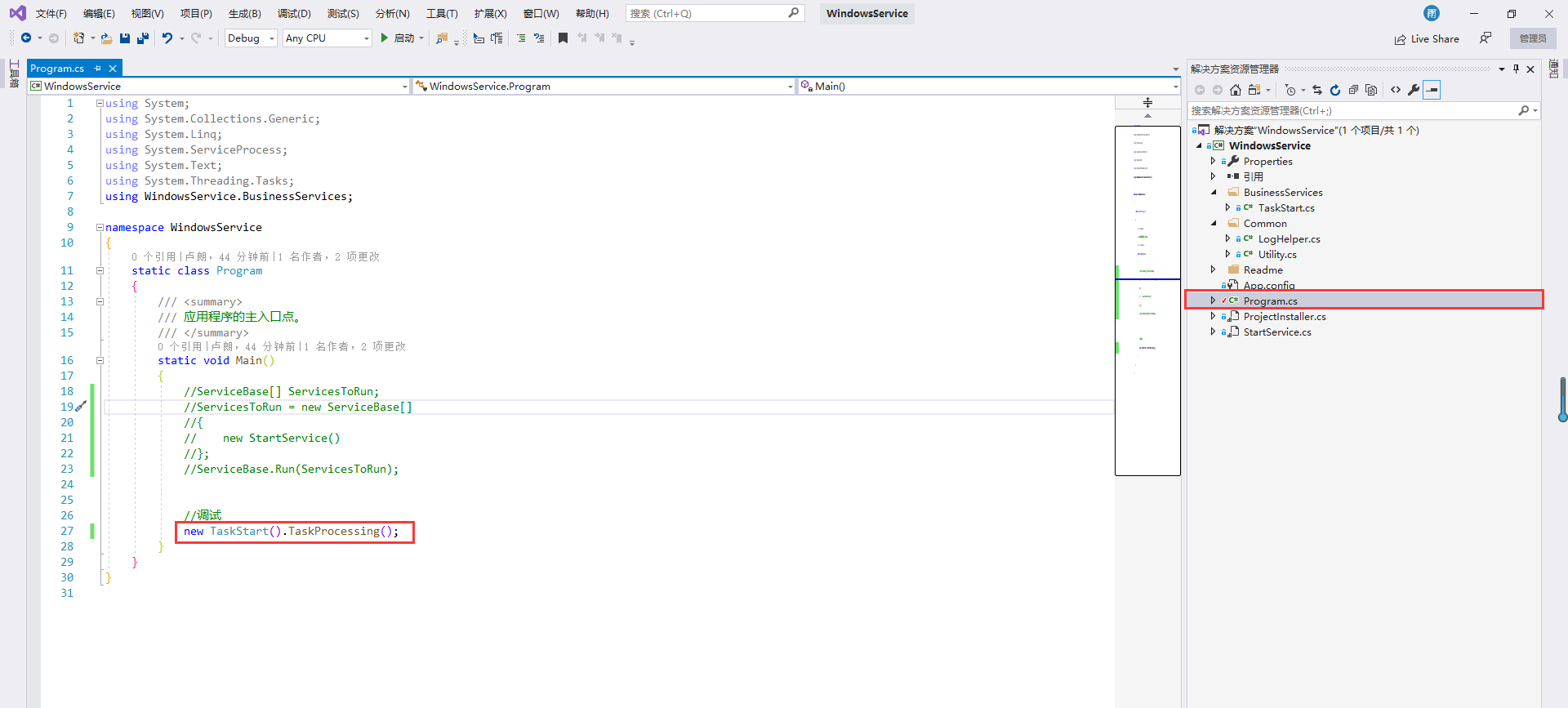
Task: Collapse the BusinessServices folder
Action: 1214,192
